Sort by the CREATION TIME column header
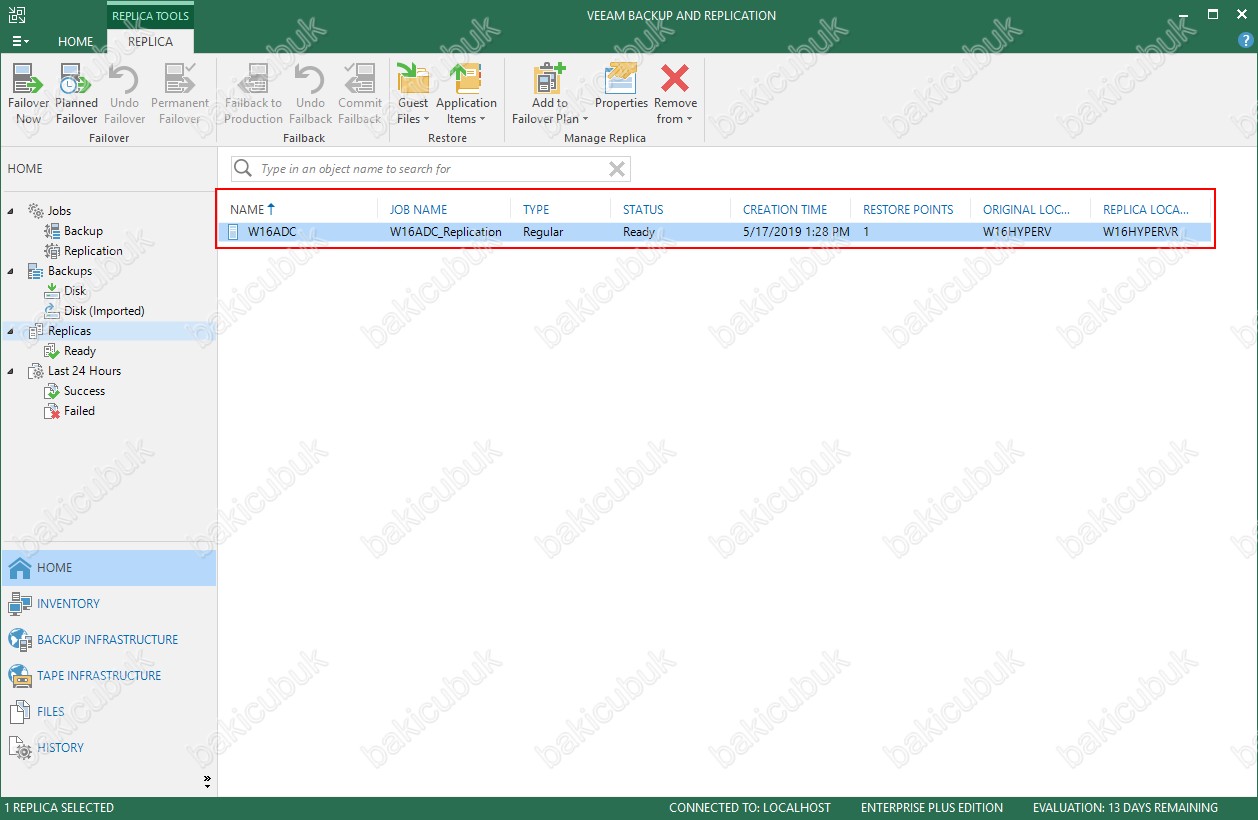1258x820 pixels. coord(785,209)
